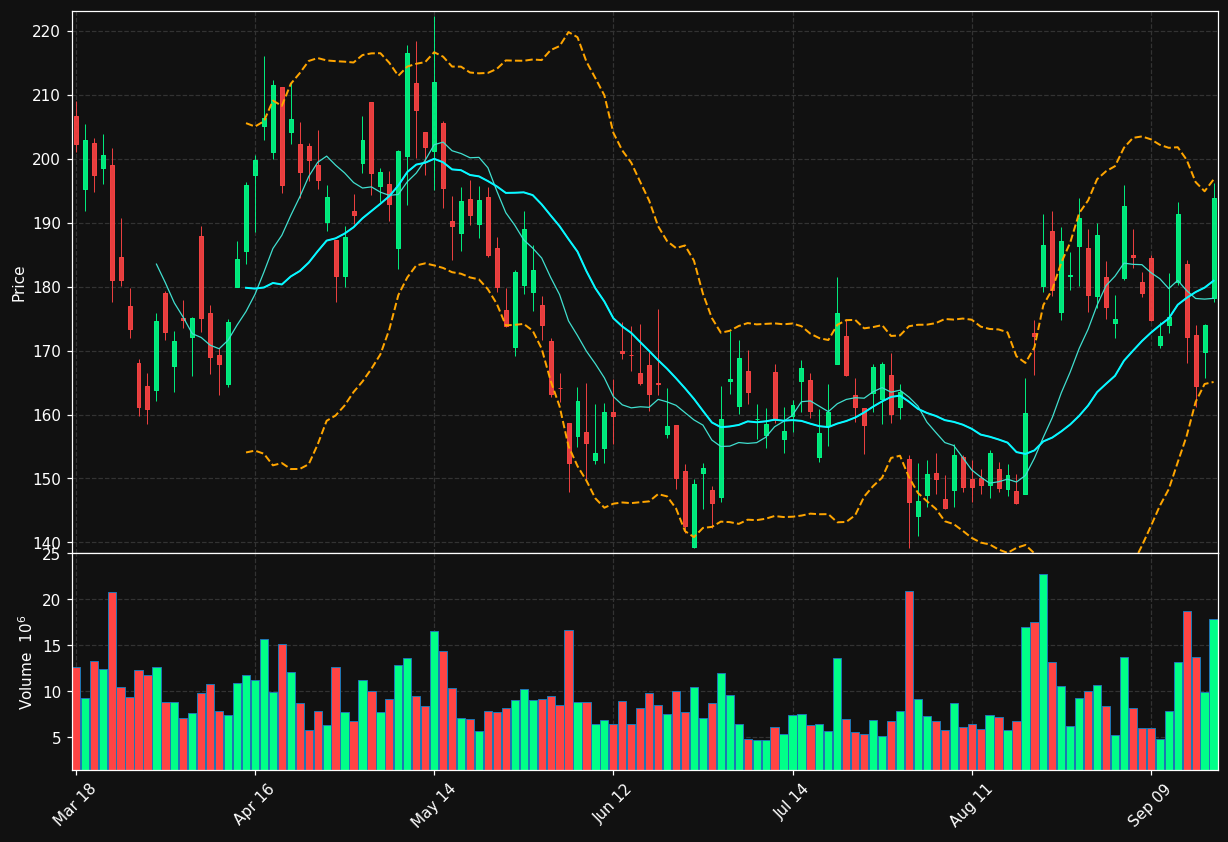Click the long red candlestick from 199 to 181 in March
Viewport: 1228px width, 842px height.
click(x=112, y=223)
